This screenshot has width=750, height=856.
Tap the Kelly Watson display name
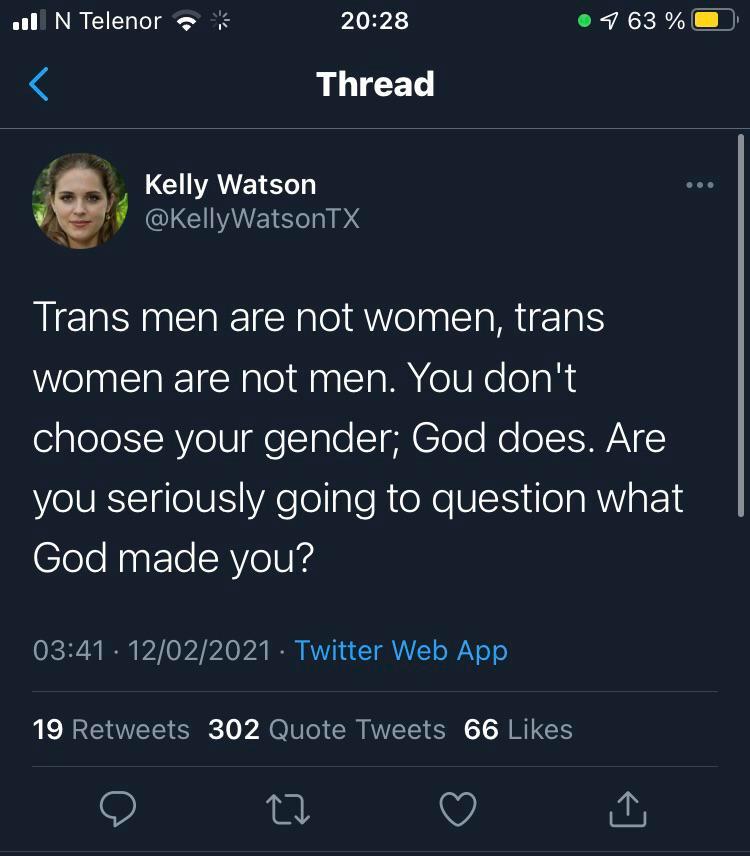pyautogui.click(x=230, y=184)
